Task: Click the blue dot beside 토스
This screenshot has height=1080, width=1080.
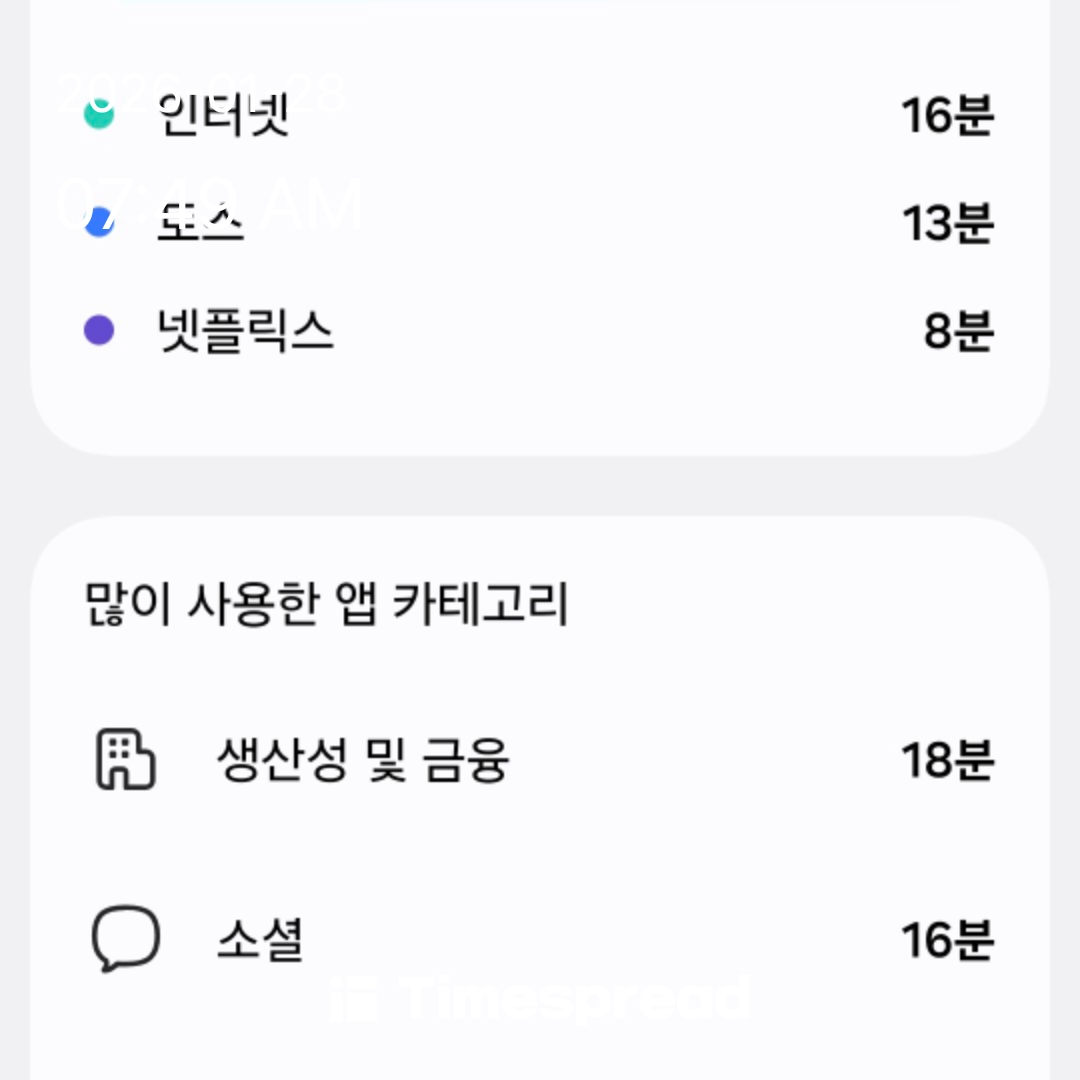Action: pyautogui.click(x=98, y=222)
